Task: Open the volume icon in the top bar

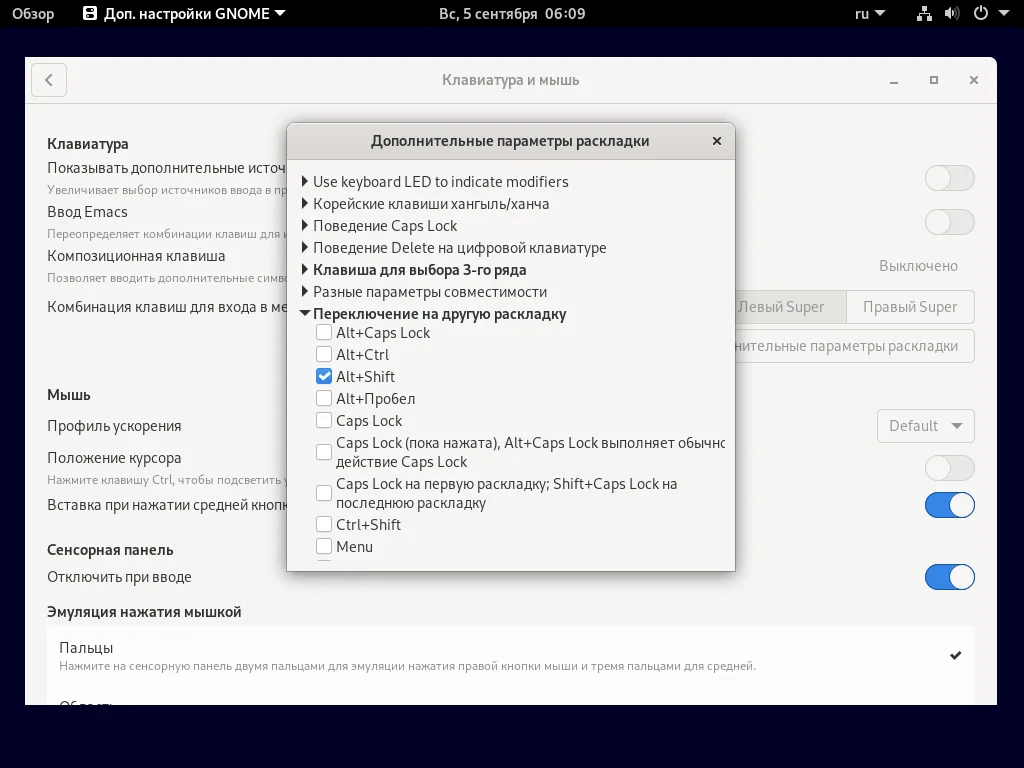Action: (x=950, y=14)
